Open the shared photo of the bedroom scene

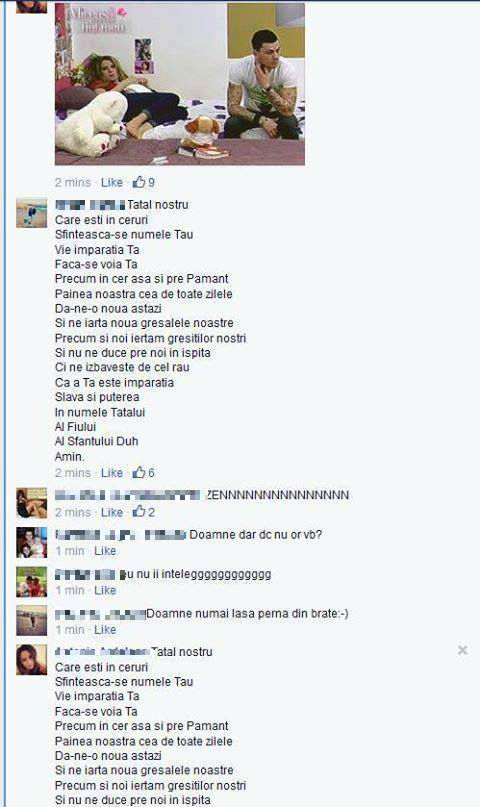[180, 83]
